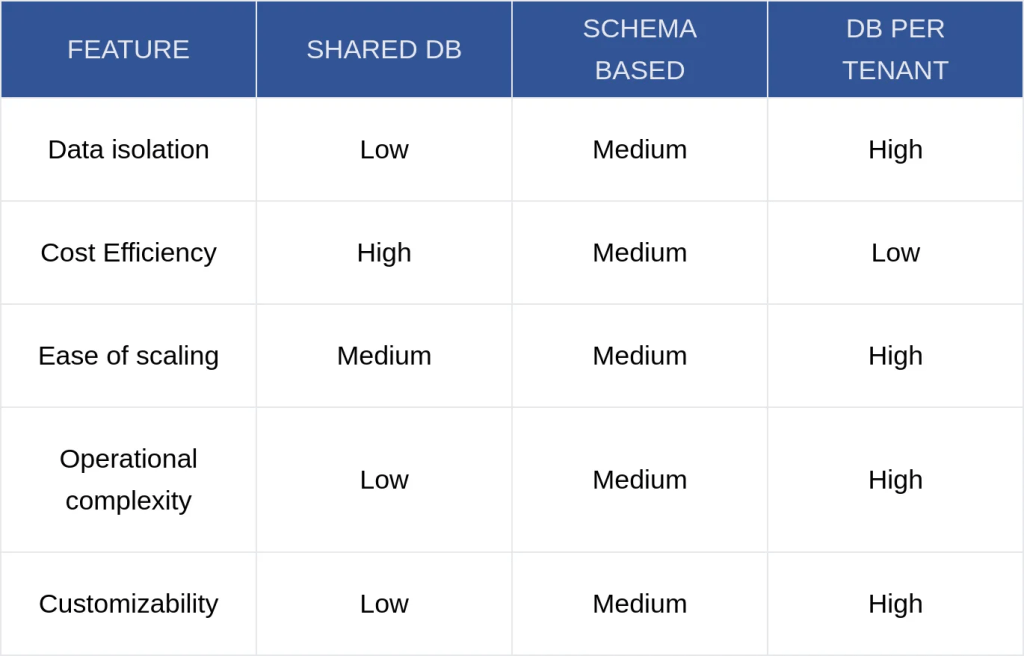Select DB Per Tenant value for Data isolation
1024x656 pixels.
click(x=895, y=149)
